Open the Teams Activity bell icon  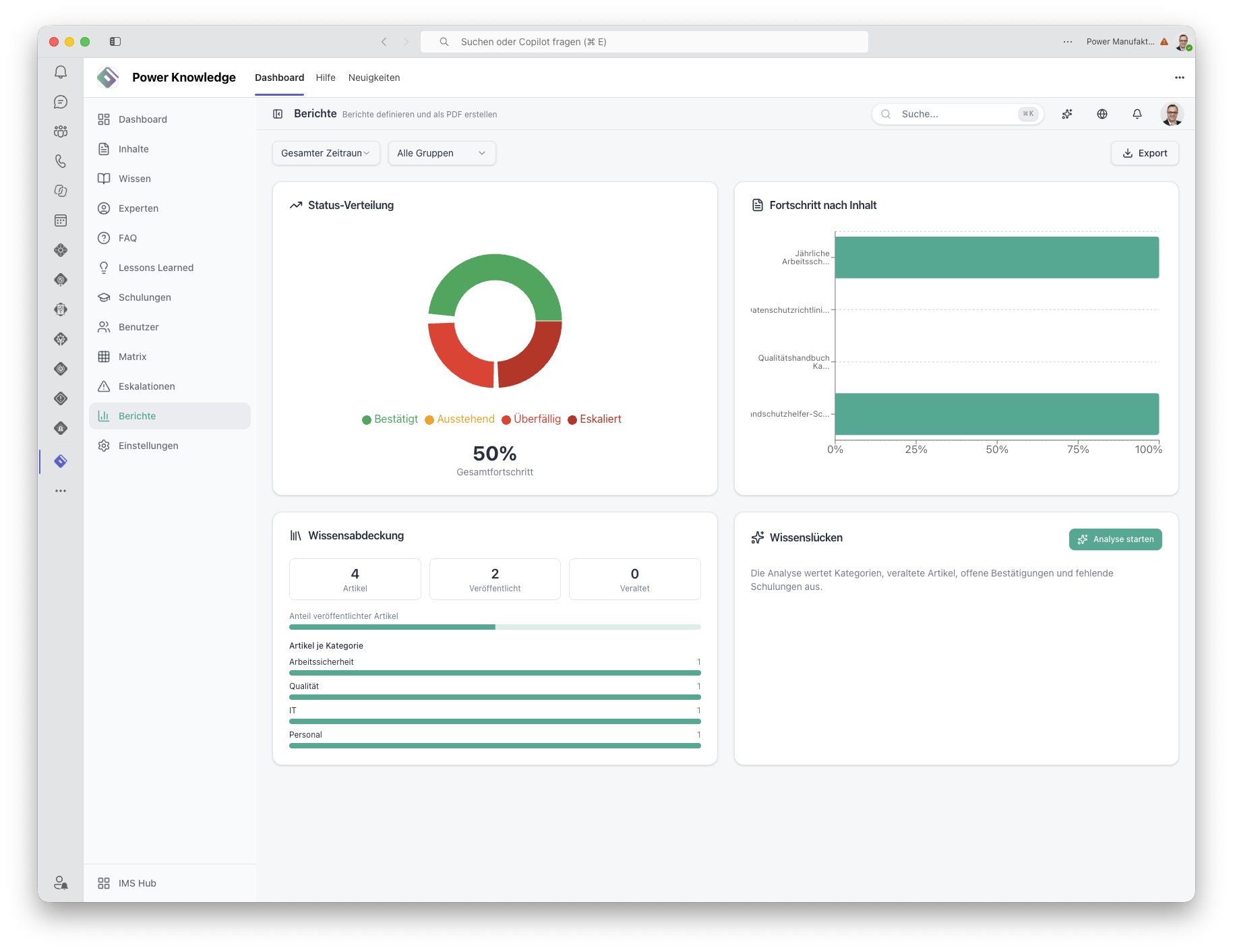[61, 72]
